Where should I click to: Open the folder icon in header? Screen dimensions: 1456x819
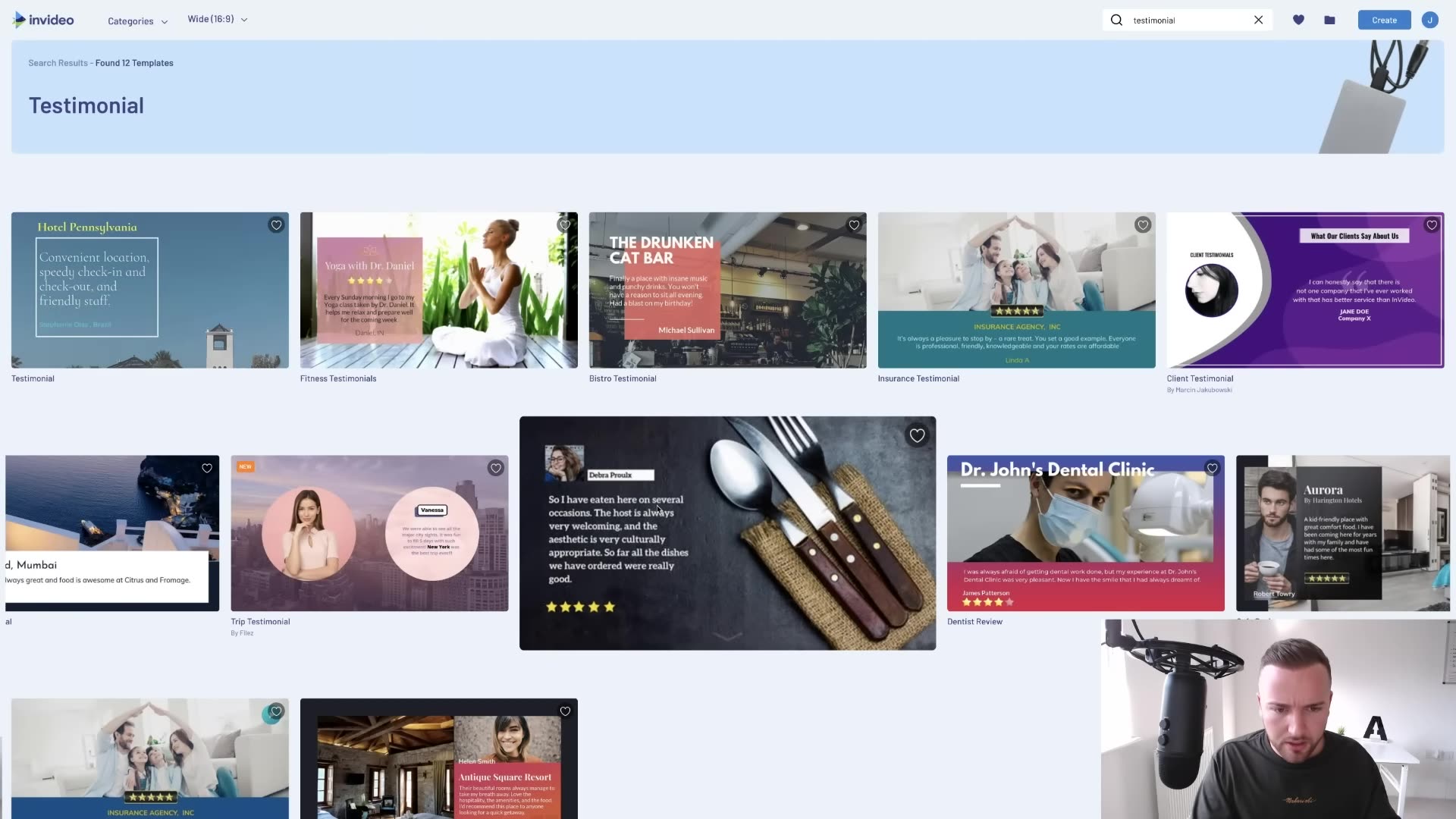point(1329,20)
